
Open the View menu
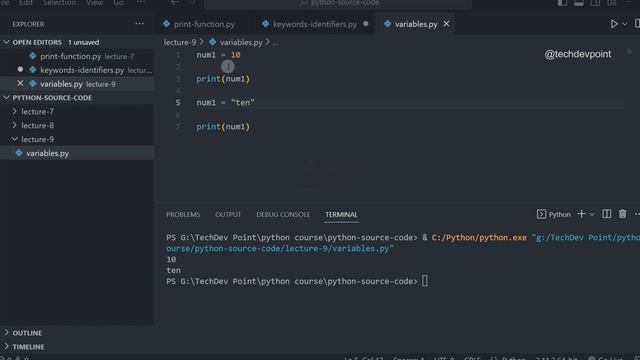[x=94, y=3]
